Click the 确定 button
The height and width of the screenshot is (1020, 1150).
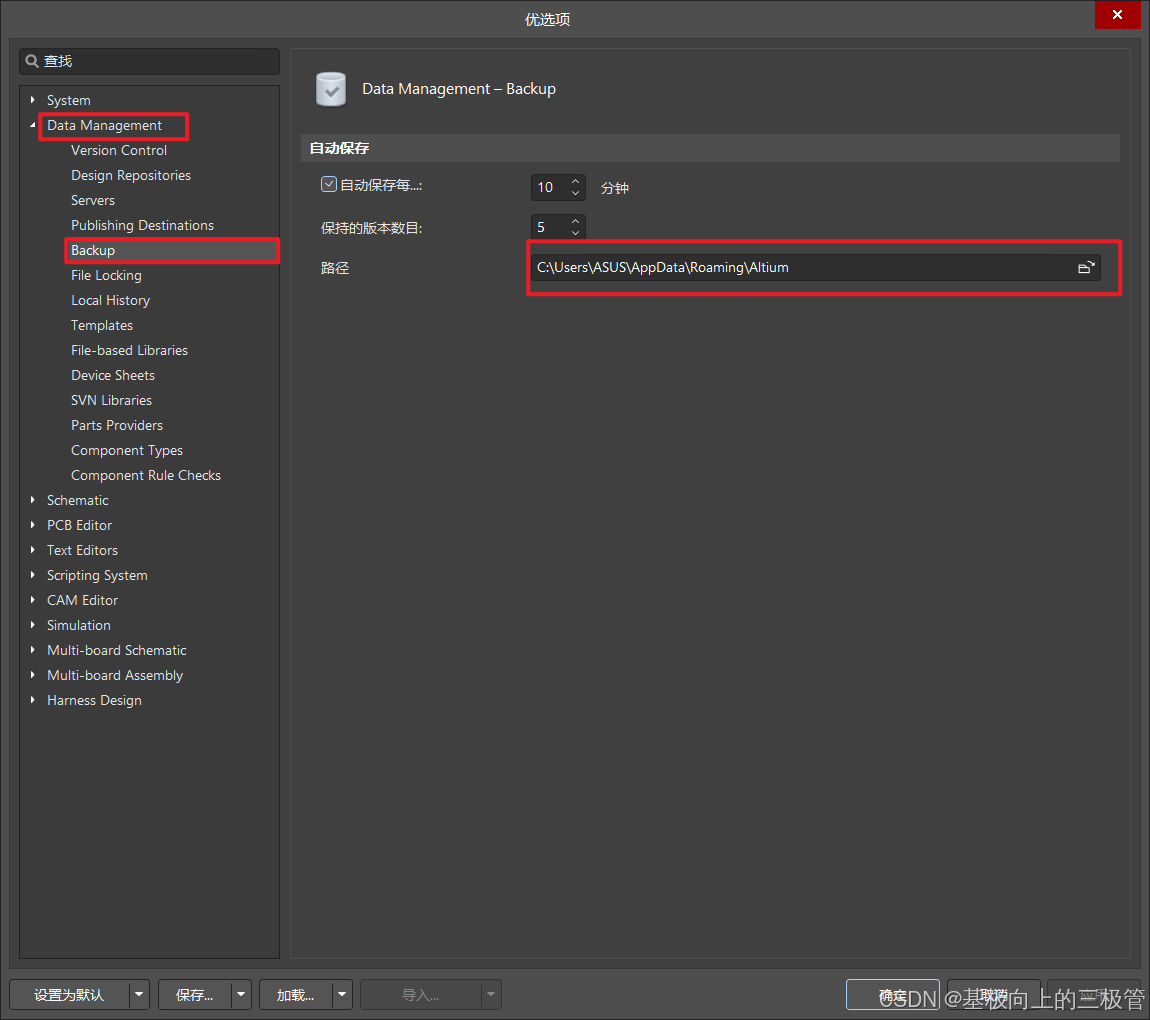(893, 994)
